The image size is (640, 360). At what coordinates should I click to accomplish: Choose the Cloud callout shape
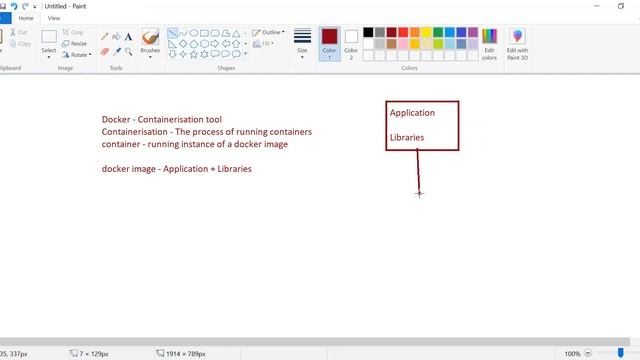236,54
